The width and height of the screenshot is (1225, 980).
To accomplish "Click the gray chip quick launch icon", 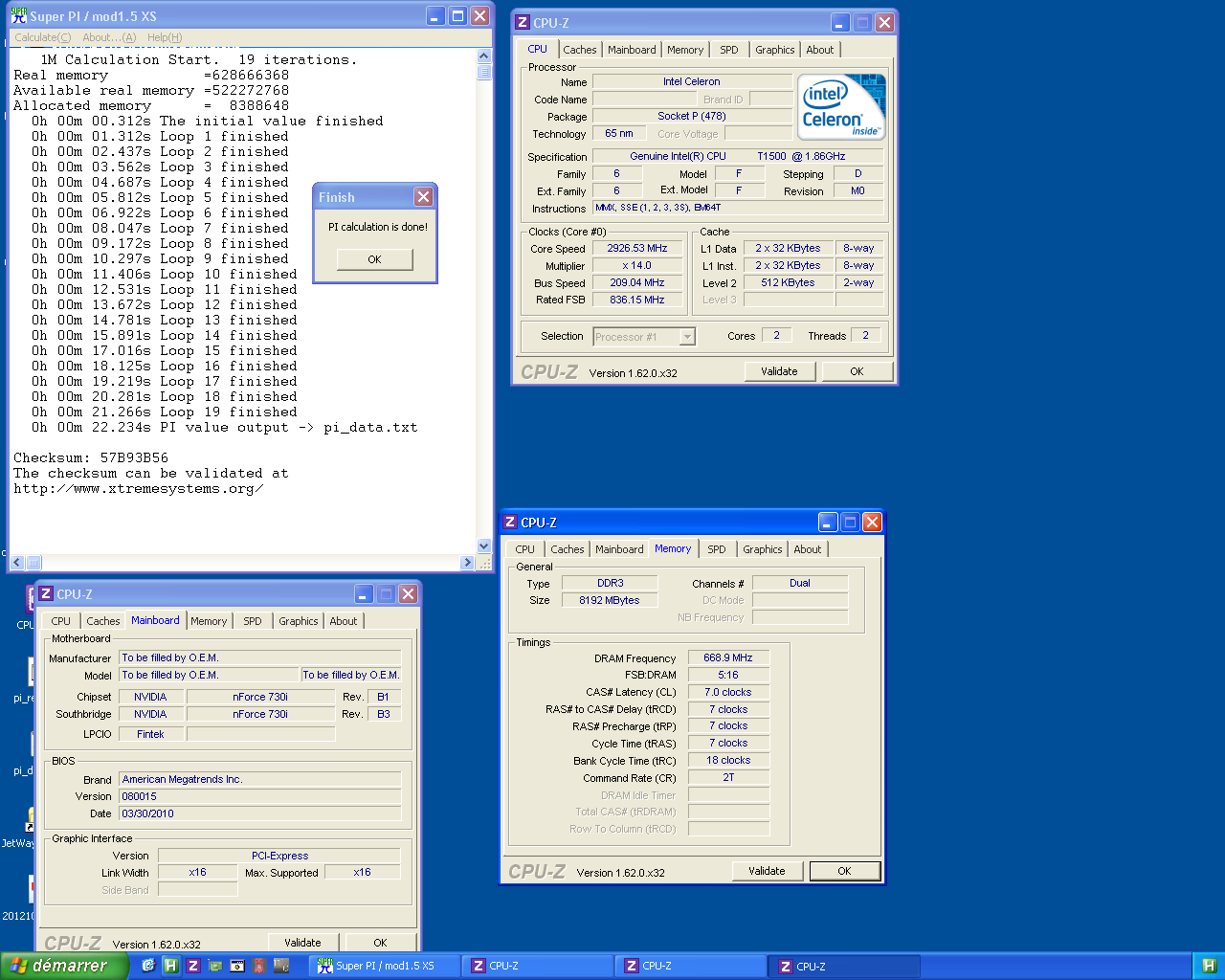I will (x=281, y=966).
